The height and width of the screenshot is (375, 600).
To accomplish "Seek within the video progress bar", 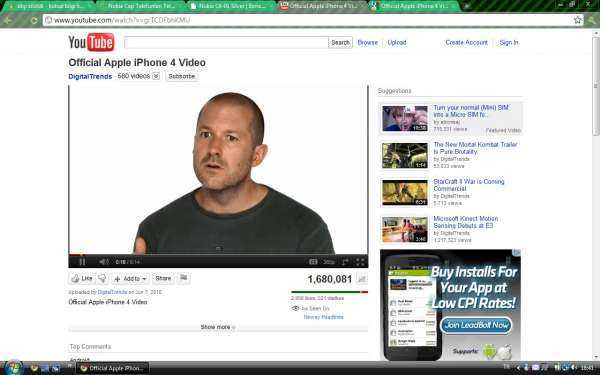I will [218, 254].
